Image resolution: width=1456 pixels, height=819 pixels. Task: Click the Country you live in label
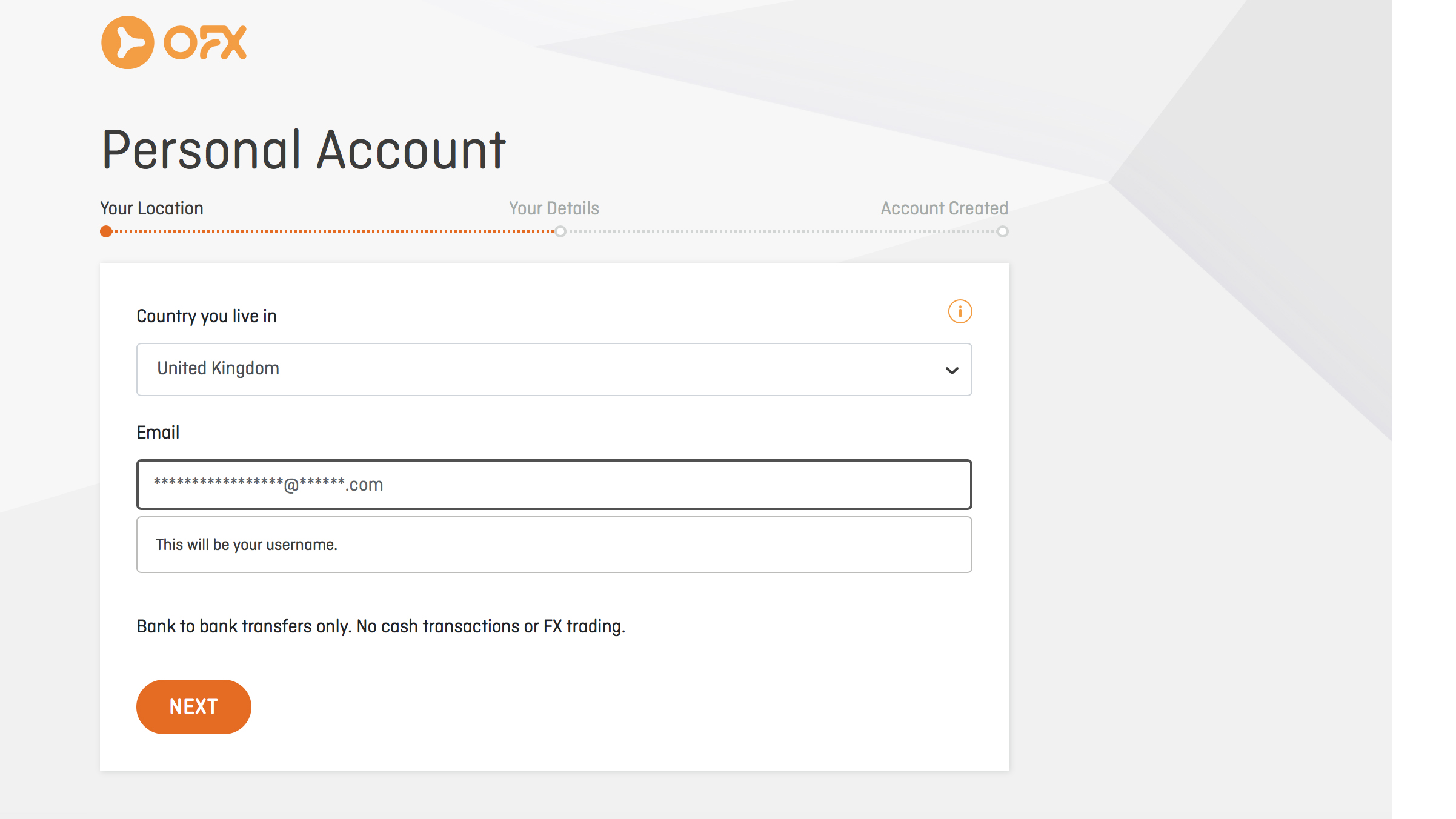tap(206, 316)
